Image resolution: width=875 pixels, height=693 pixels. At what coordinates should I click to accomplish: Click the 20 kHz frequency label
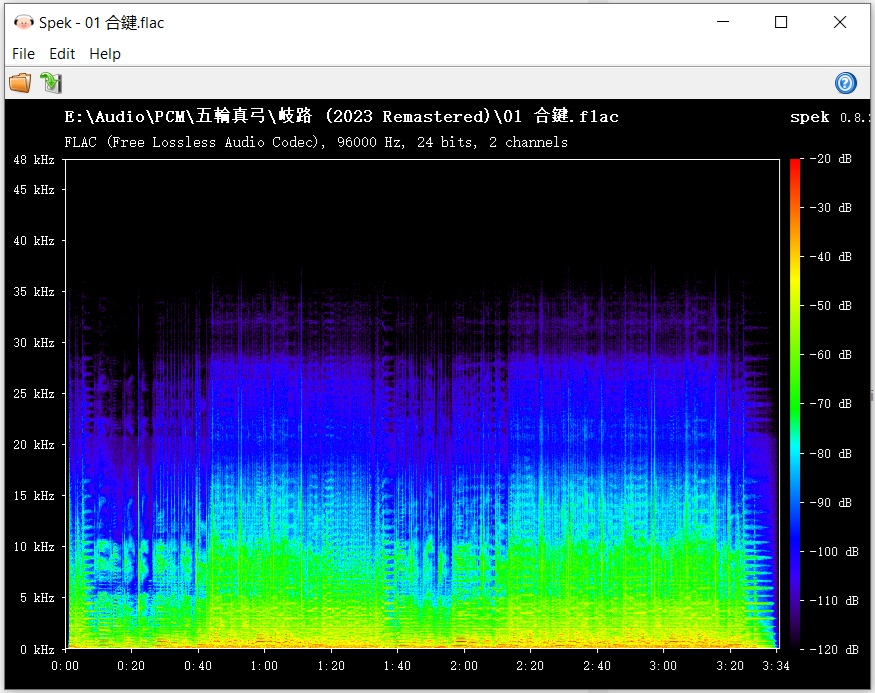pos(34,445)
